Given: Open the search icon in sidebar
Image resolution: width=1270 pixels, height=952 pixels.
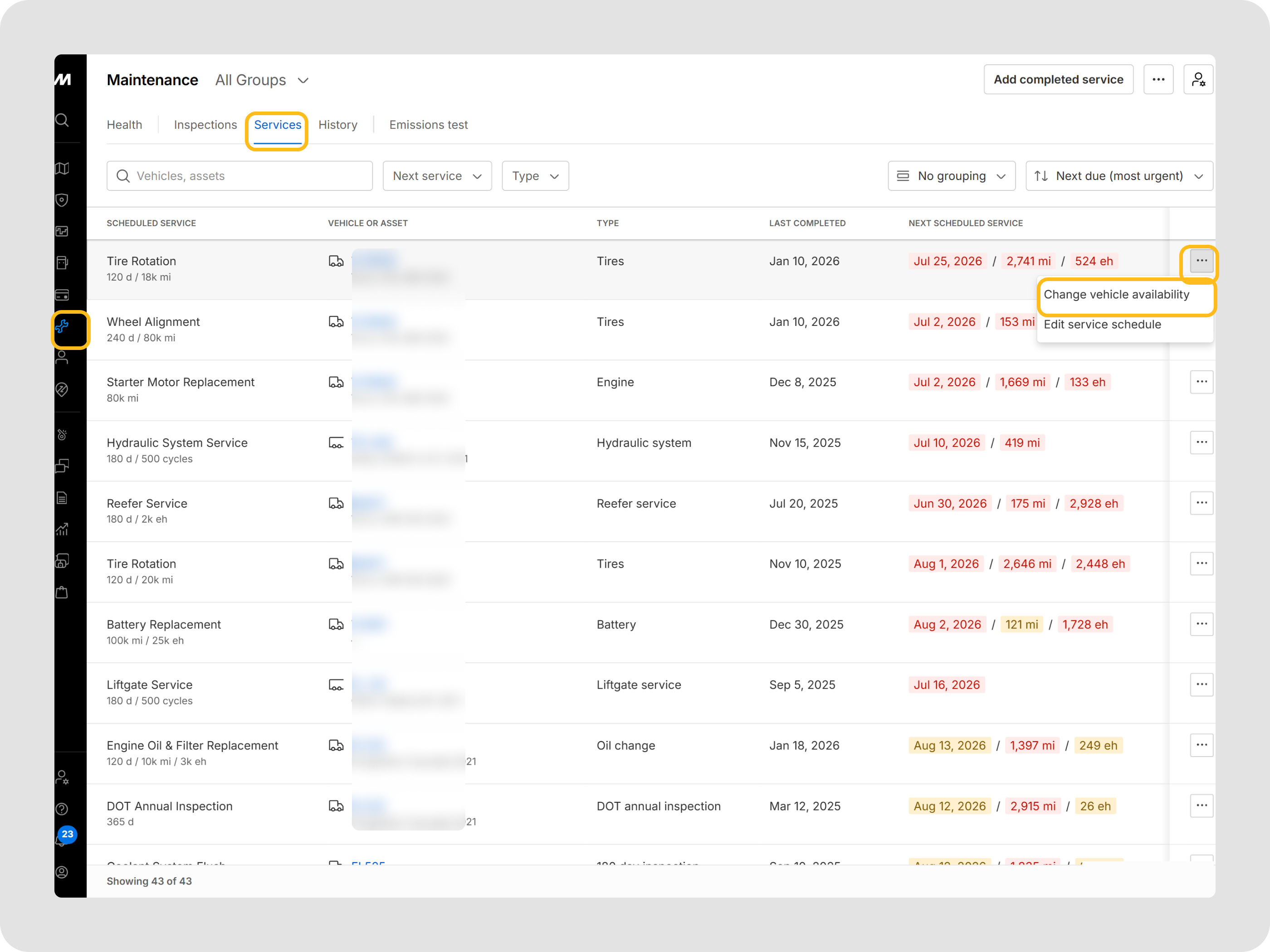Looking at the screenshot, I should 62,120.
